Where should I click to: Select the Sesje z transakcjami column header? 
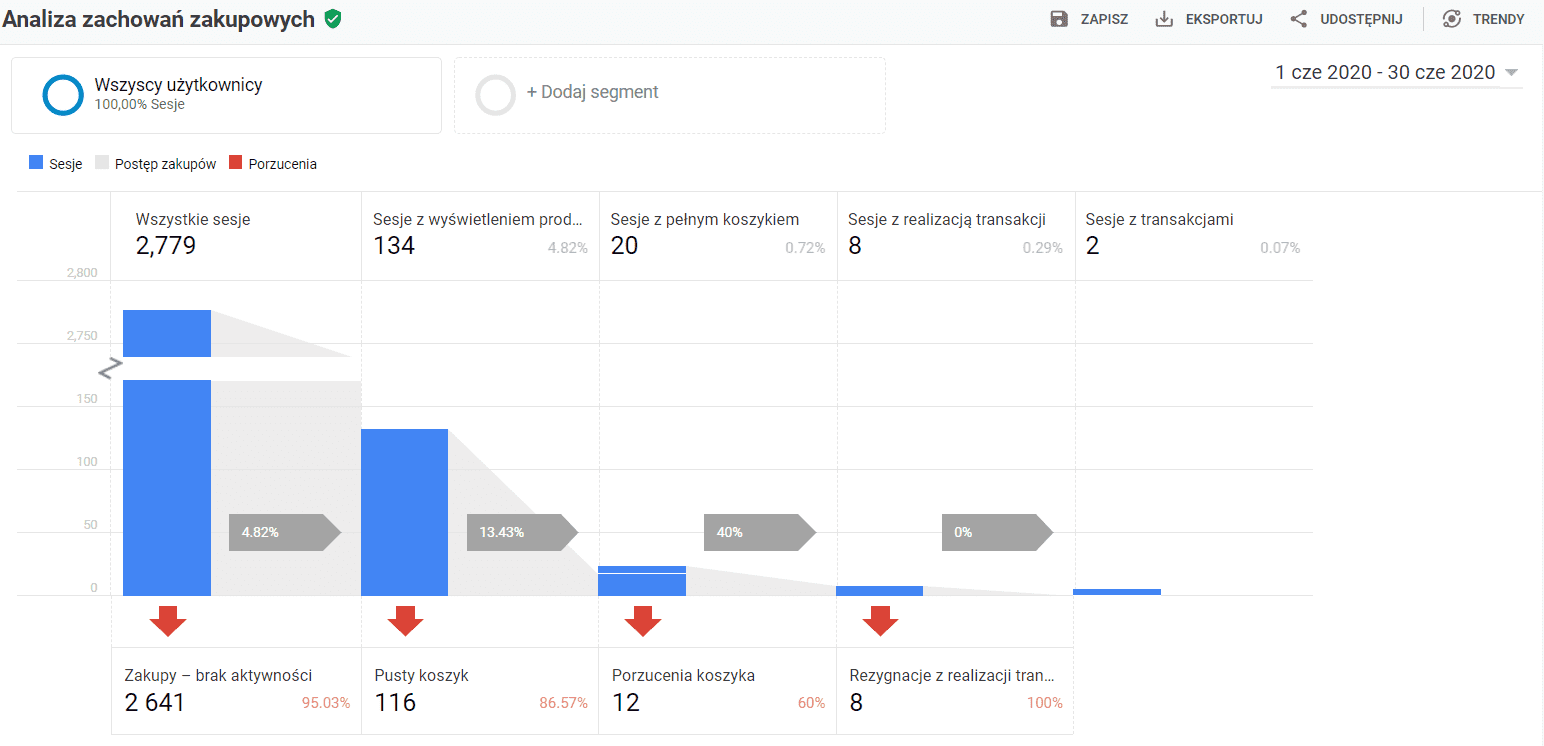click(x=1193, y=233)
